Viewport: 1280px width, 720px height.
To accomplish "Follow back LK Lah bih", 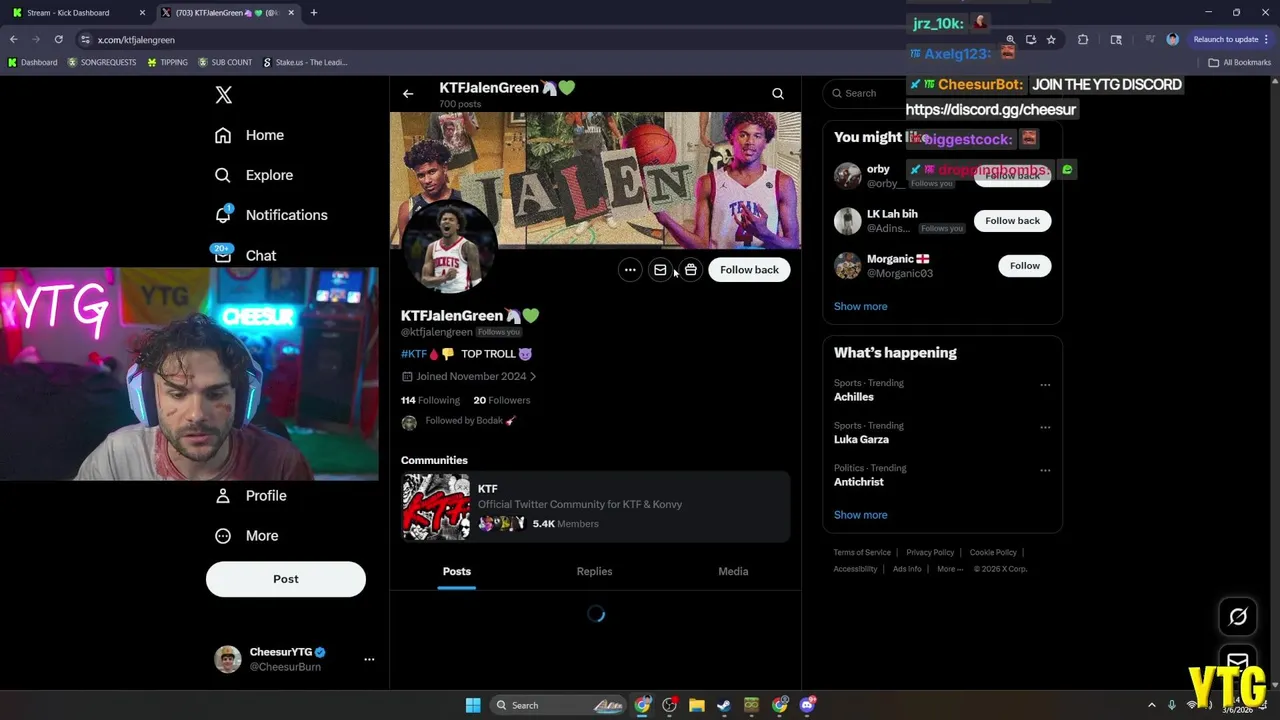I will 1012,221.
